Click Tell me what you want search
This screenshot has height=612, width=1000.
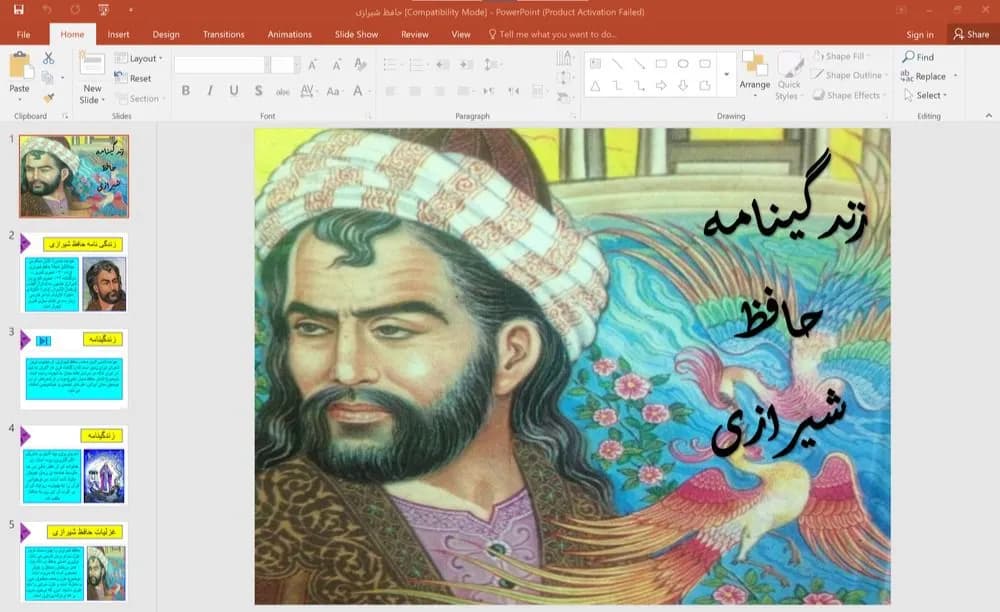coord(552,34)
